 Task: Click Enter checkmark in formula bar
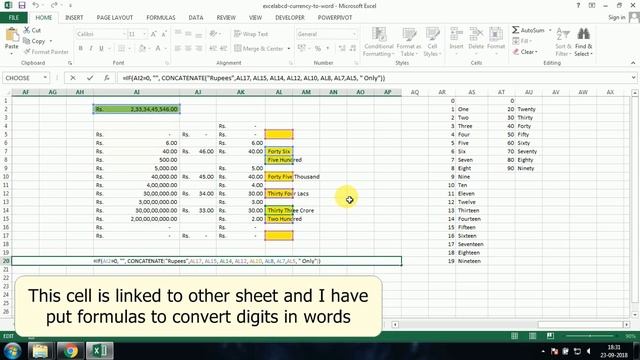[90, 78]
